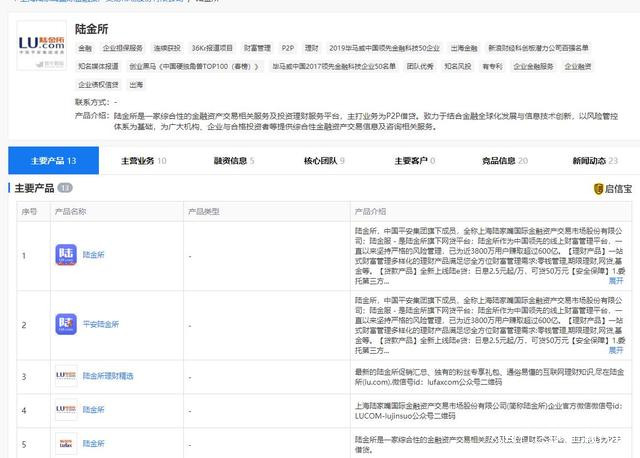Click the blue 陆金所 app icon in row 1
The width and height of the screenshot is (640, 458).
(66, 255)
